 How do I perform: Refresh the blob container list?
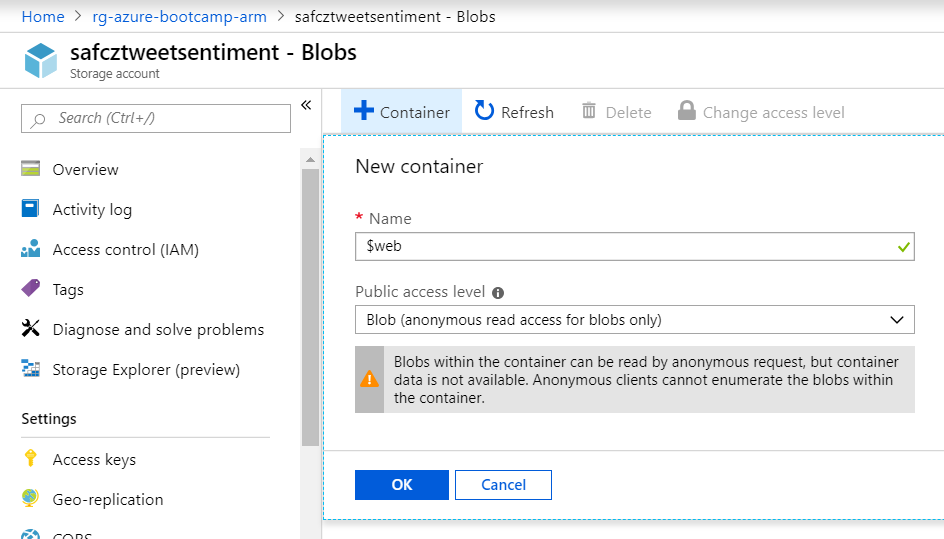pos(514,112)
